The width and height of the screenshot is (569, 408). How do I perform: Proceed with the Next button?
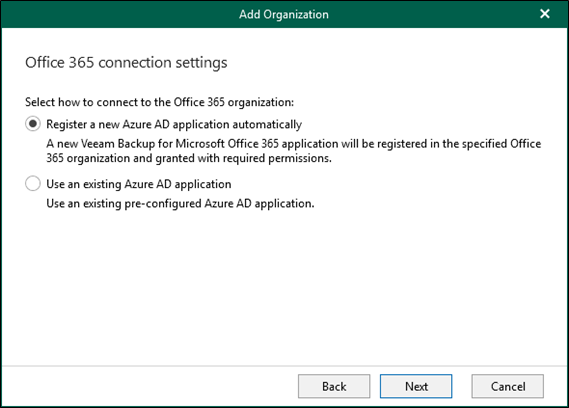tap(416, 386)
